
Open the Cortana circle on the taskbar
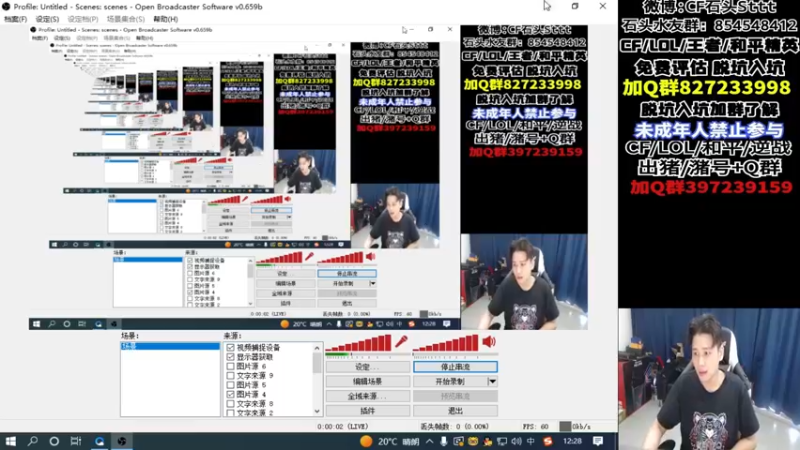click(x=54, y=441)
